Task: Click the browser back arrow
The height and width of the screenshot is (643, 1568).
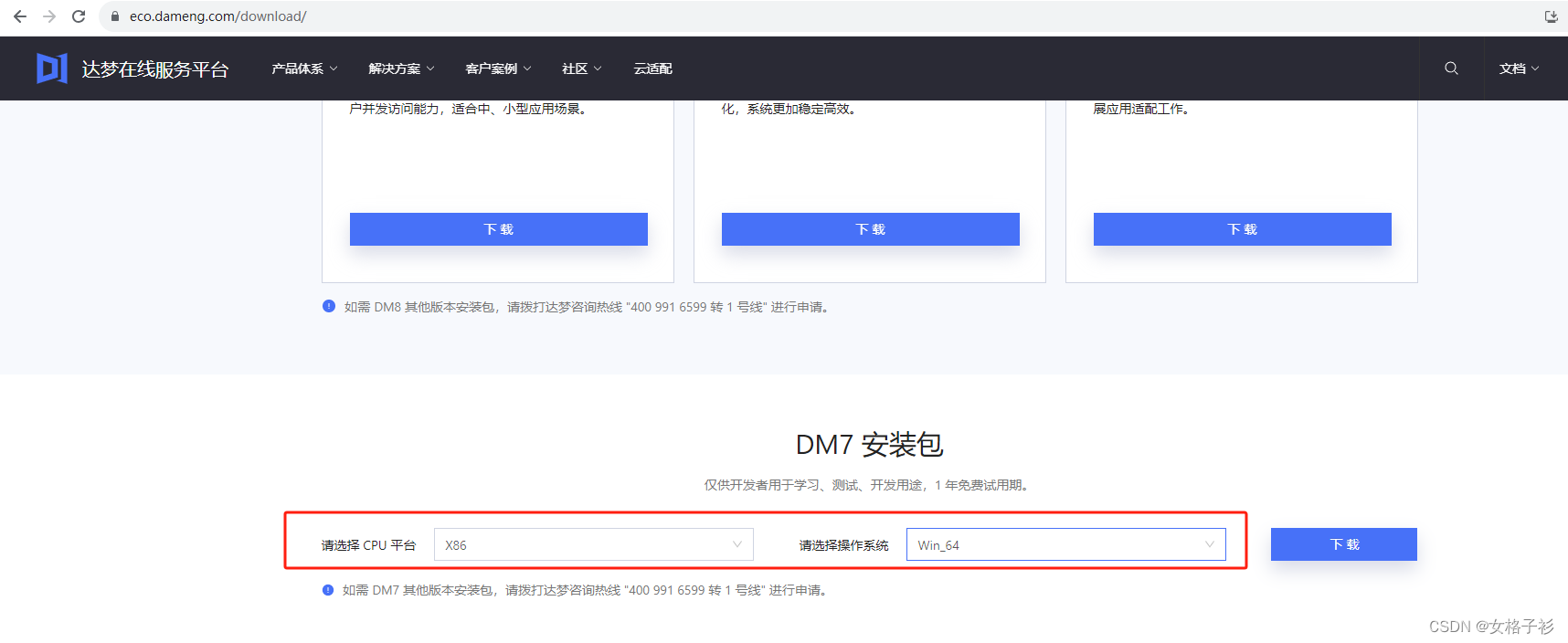Action: pos(20,16)
